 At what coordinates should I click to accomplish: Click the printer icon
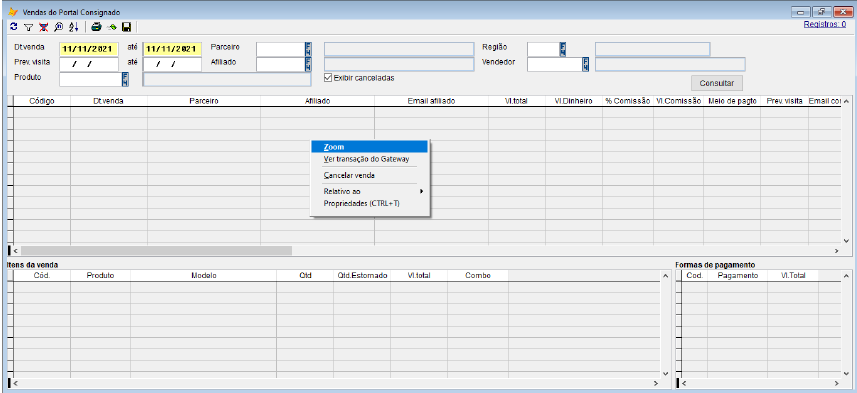point(96,26)
